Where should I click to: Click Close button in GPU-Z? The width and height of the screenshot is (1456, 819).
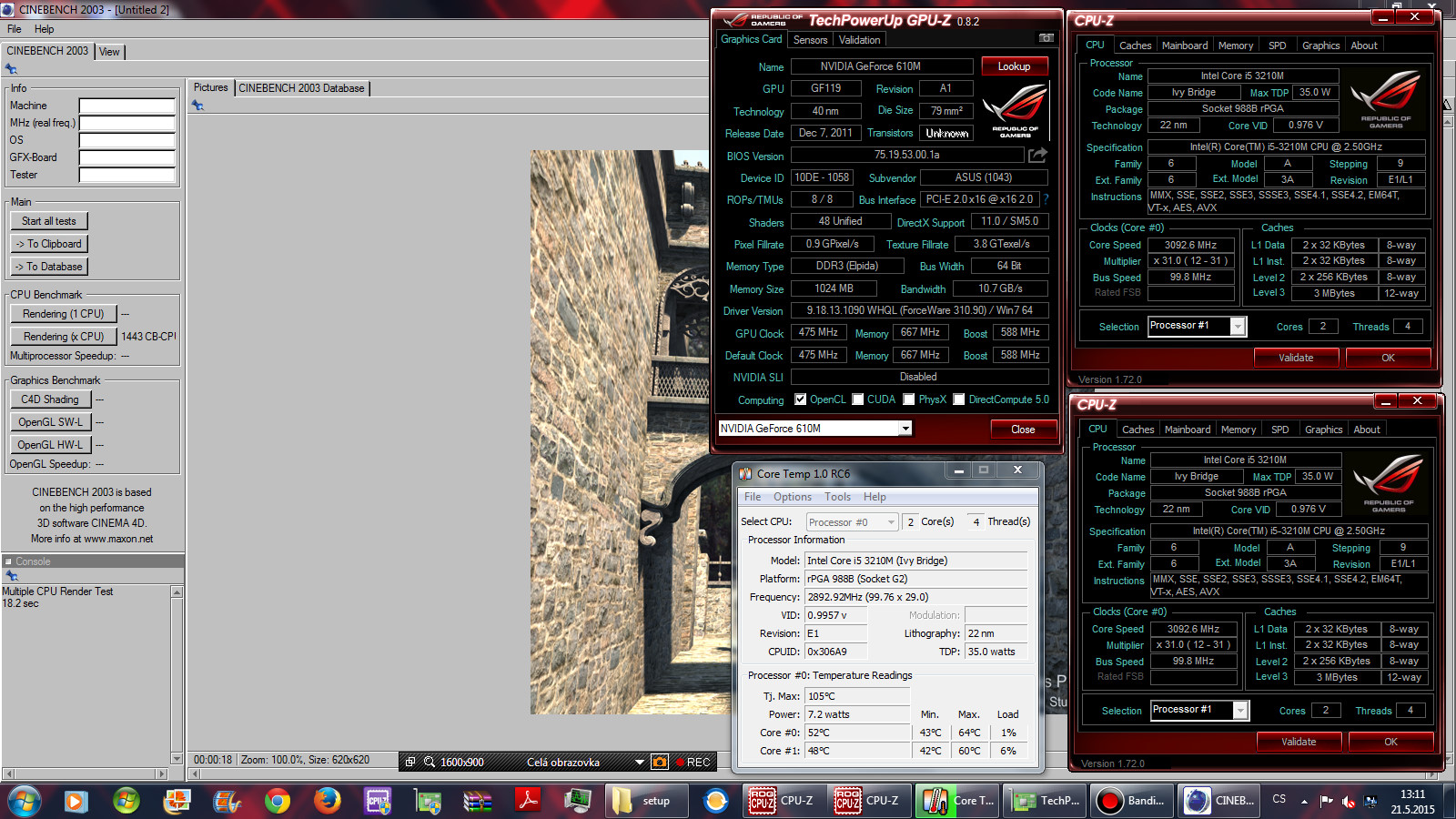(x=1023, y=430)
